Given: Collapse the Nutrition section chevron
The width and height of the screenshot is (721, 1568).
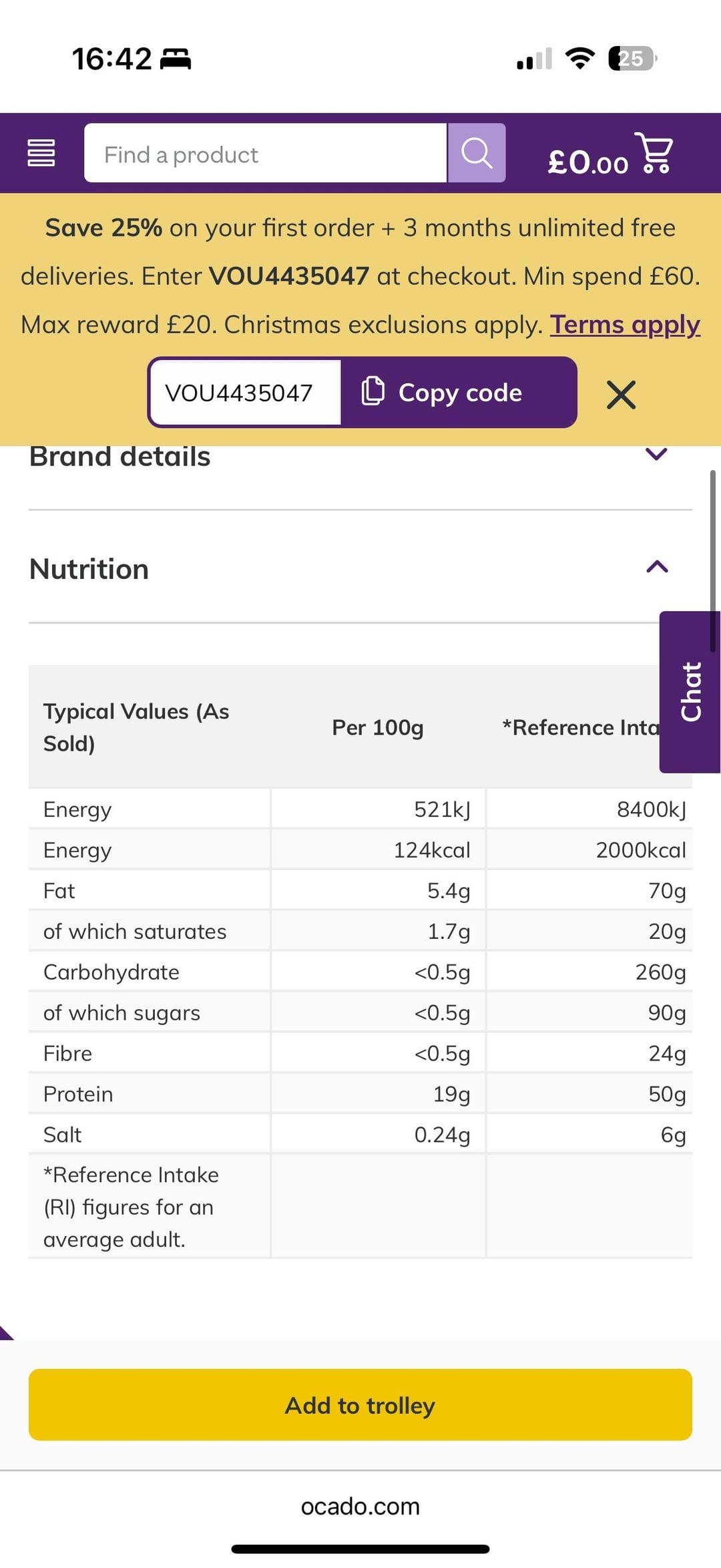Looking at the screenshot, I should [x=657, y=567].
